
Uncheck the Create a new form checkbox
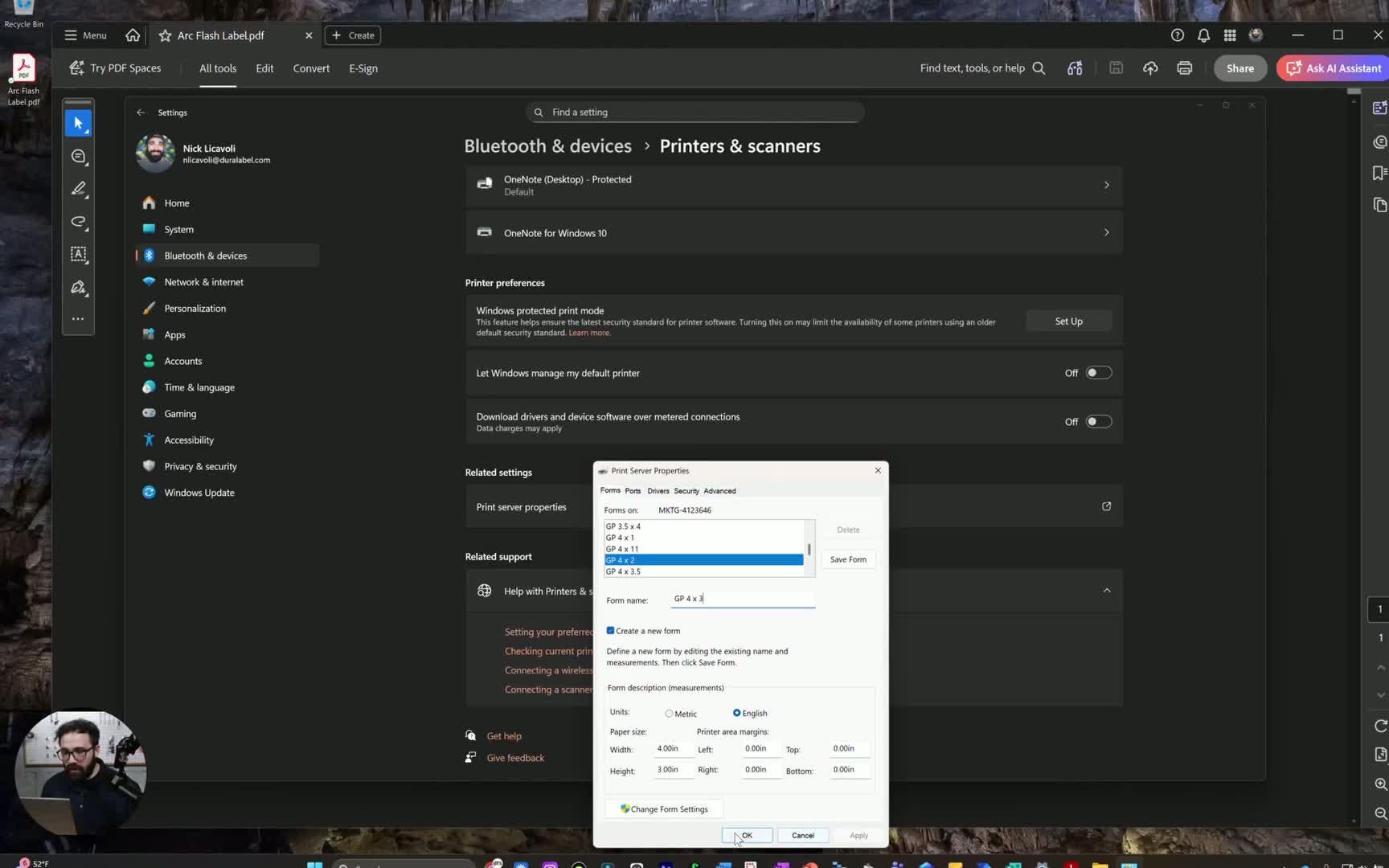pyautogui.click(x=610, y=631)
